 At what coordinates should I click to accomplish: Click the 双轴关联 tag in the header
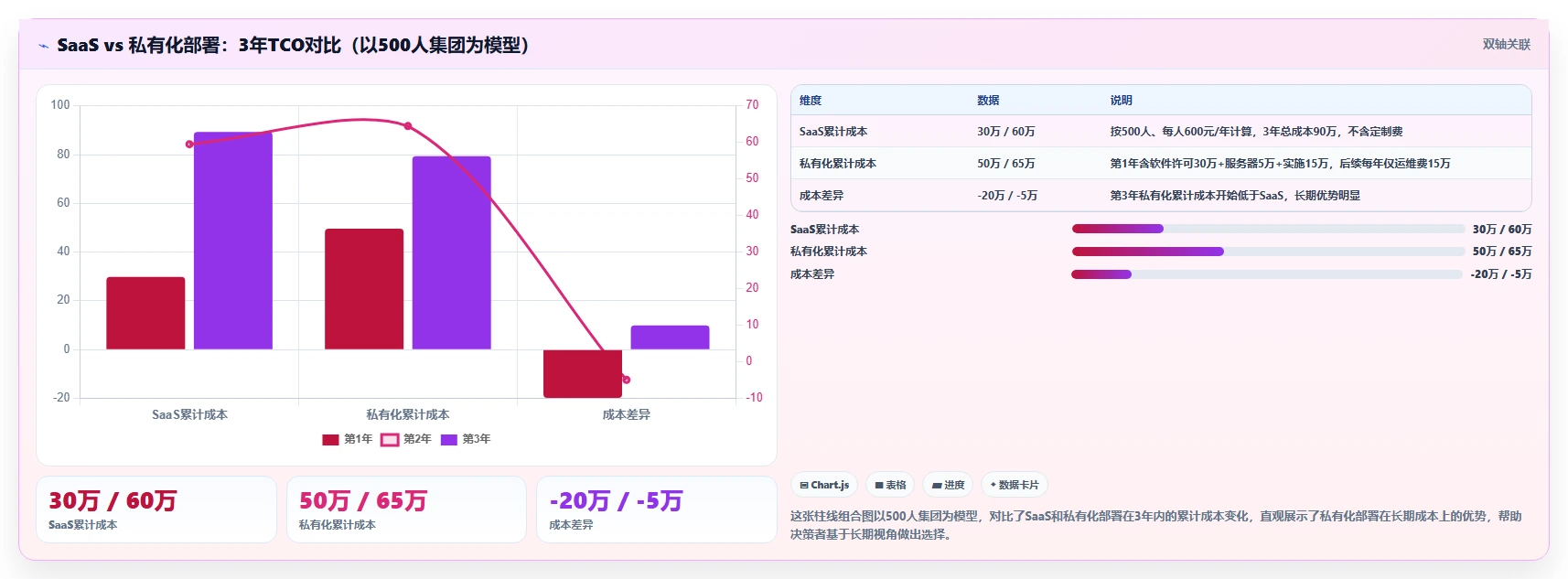(x=1506, y=44)
